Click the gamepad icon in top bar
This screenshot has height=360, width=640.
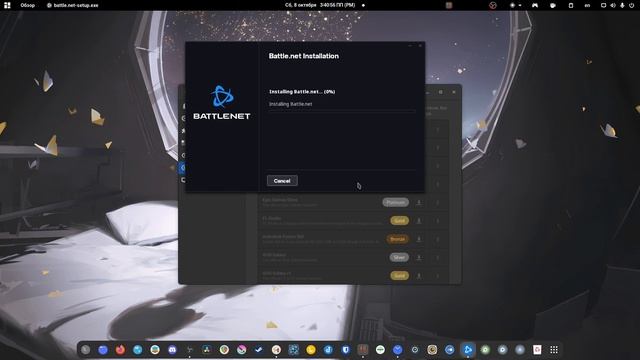(535, 5)
